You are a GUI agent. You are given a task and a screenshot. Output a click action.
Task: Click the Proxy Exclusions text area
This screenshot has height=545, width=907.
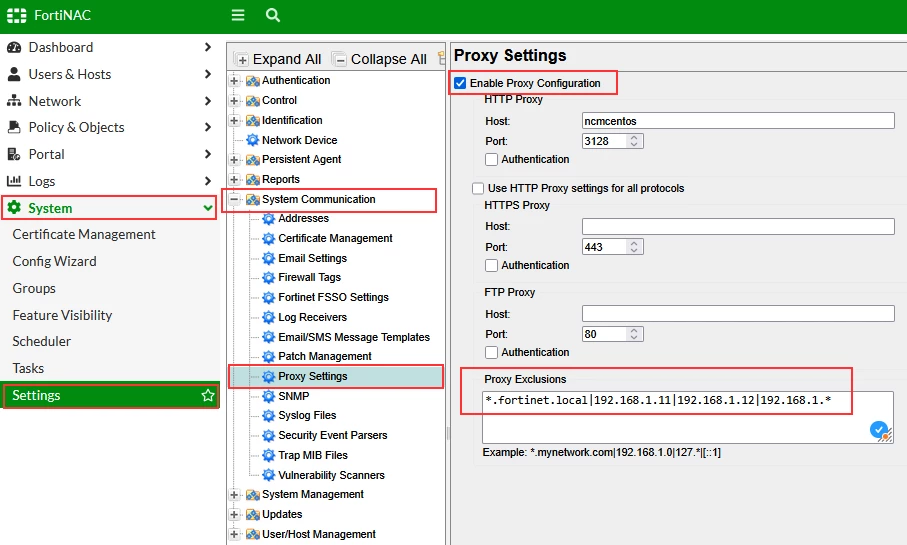[687, 417]
